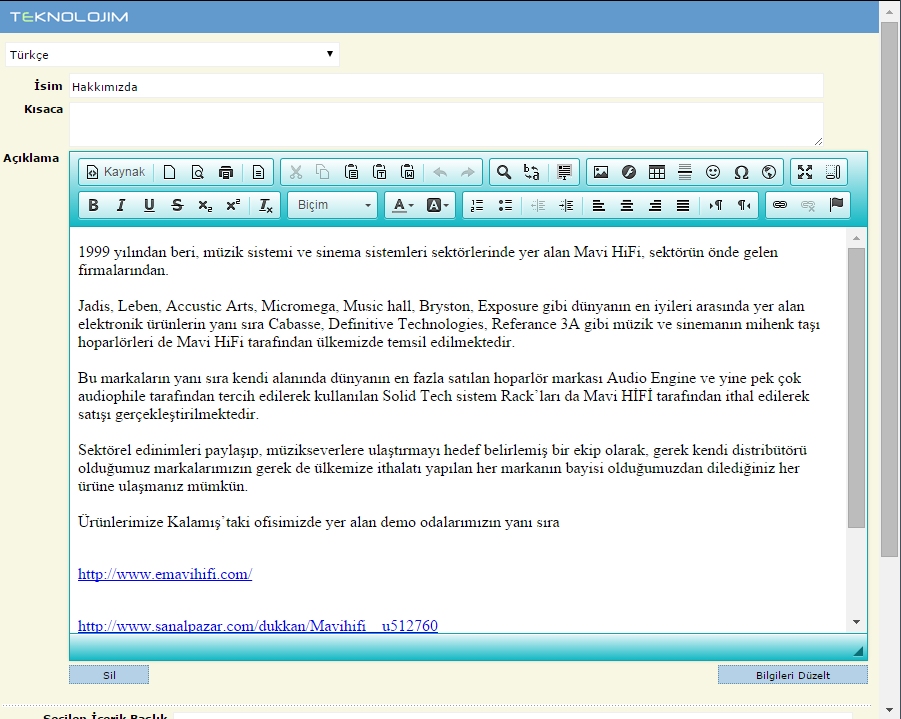Align text to the right
The height and width of the screenshot is (719, 901).
click(654, 205)
